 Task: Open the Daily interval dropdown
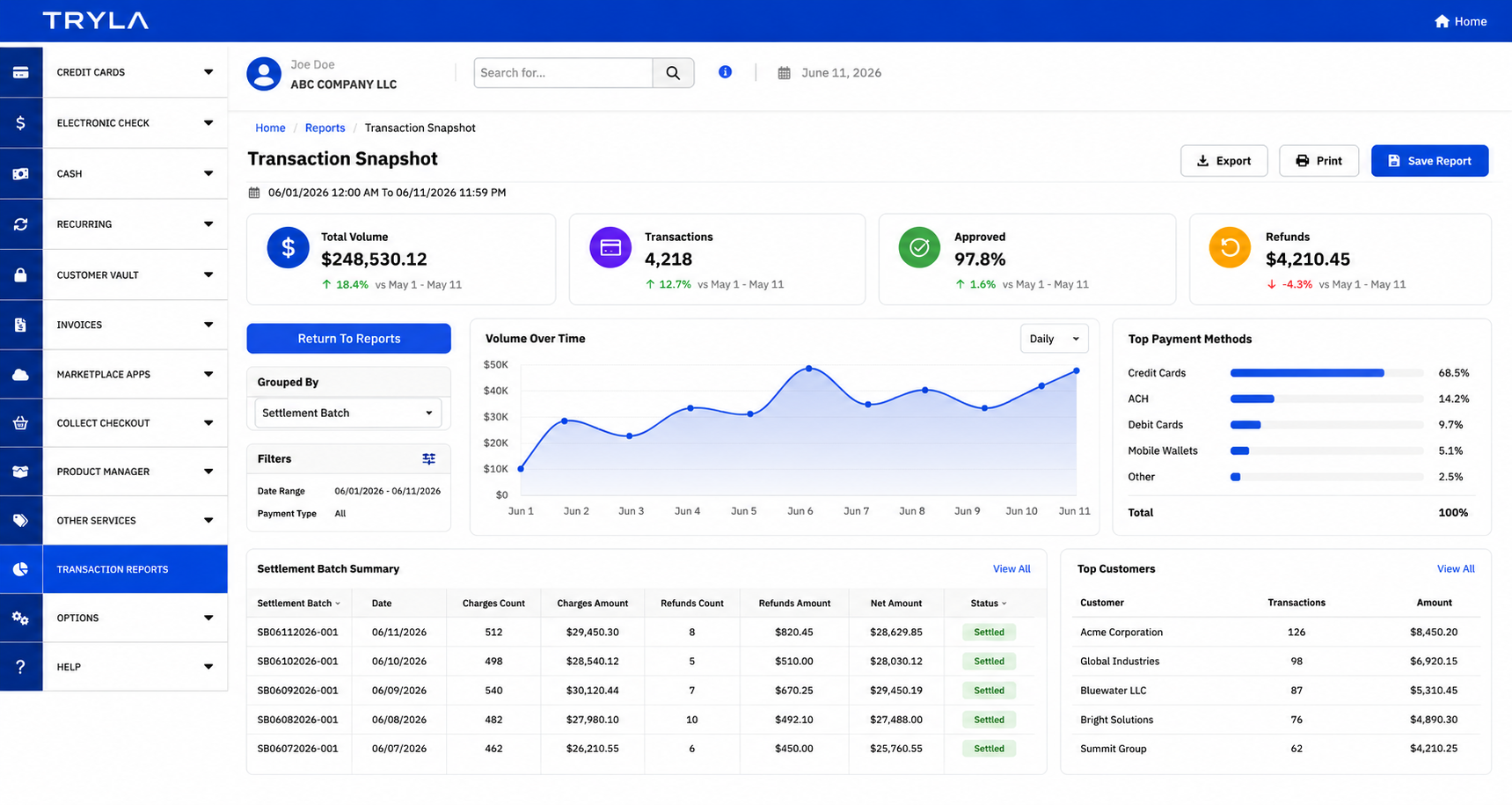click(x=1055, y=339)
